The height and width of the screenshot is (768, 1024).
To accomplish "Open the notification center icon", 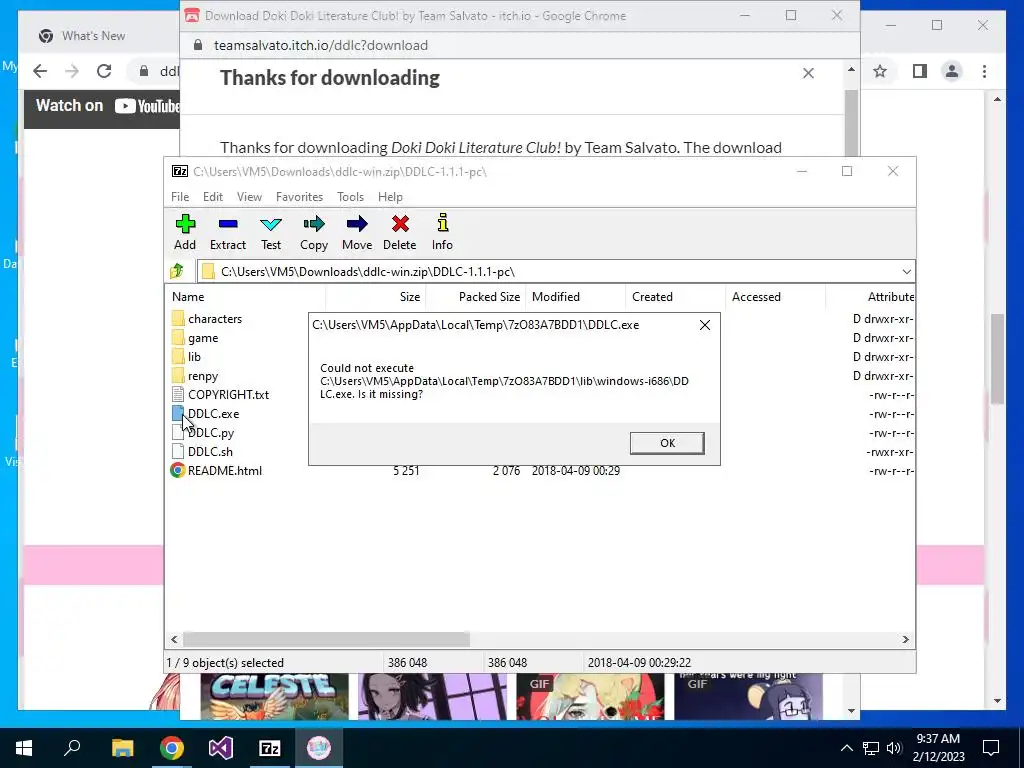I will pyautogui.click(x=991, y=748).
